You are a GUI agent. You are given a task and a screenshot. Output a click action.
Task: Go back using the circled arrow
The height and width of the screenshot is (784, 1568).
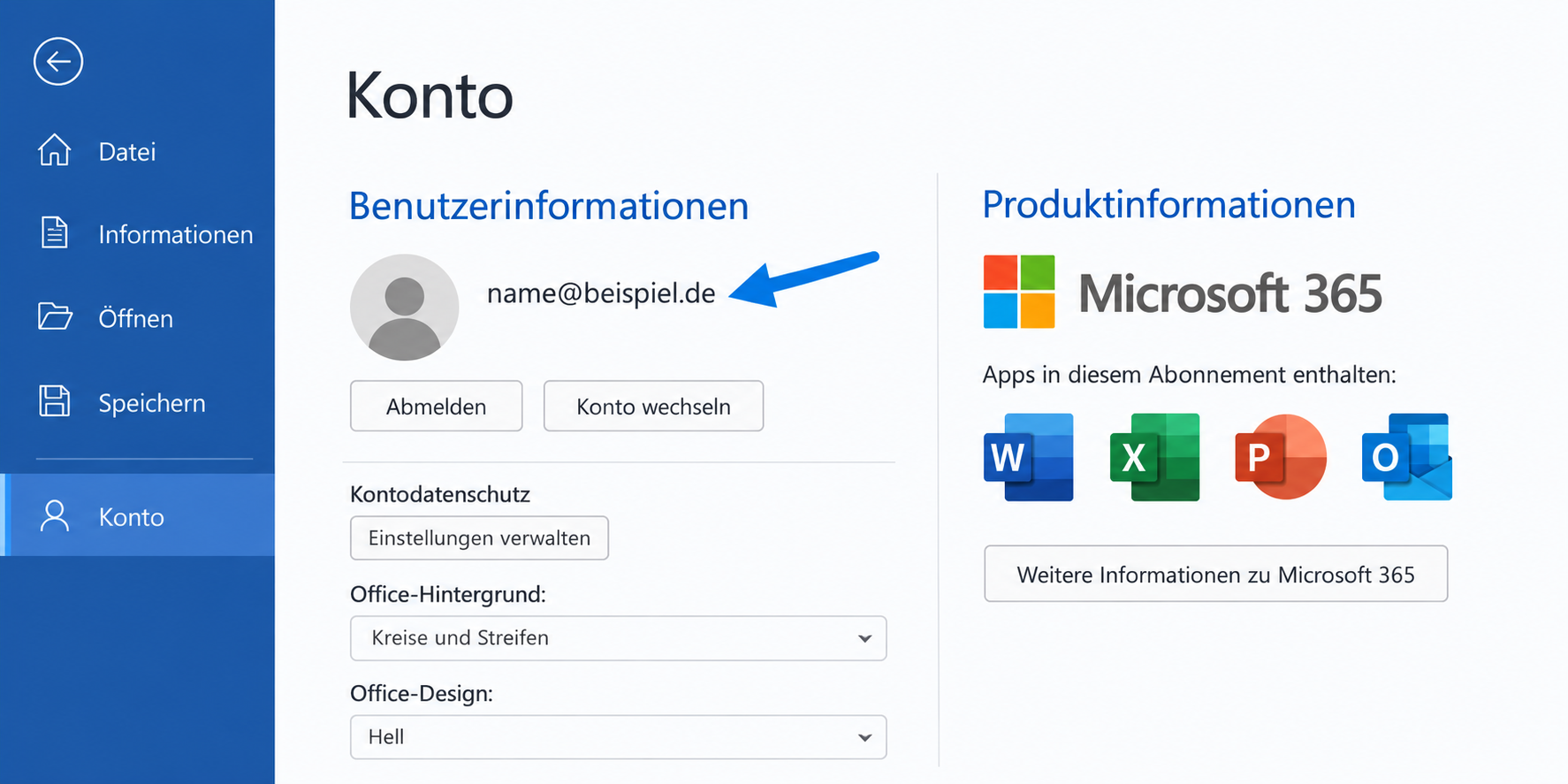click(58, 62)
